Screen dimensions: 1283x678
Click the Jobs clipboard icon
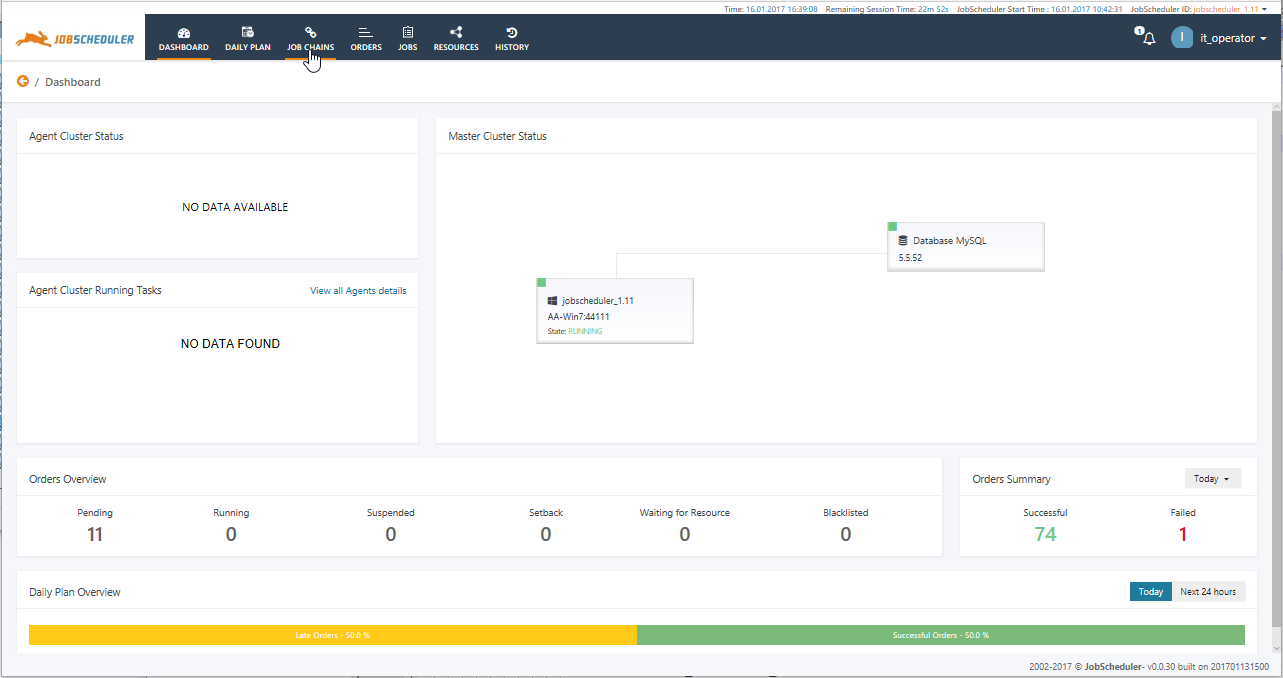pyautogui.click(x=407, y=32)
